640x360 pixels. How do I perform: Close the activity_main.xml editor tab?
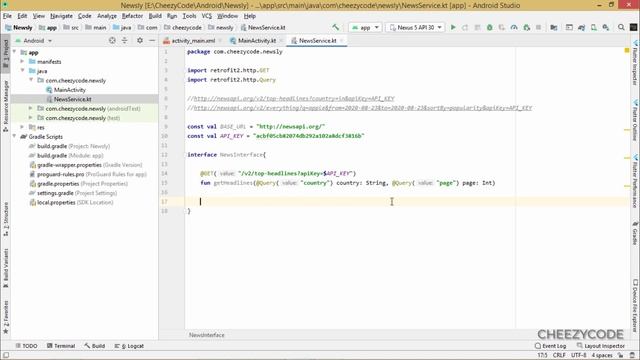pyautogui.click(x=220, y=40)
